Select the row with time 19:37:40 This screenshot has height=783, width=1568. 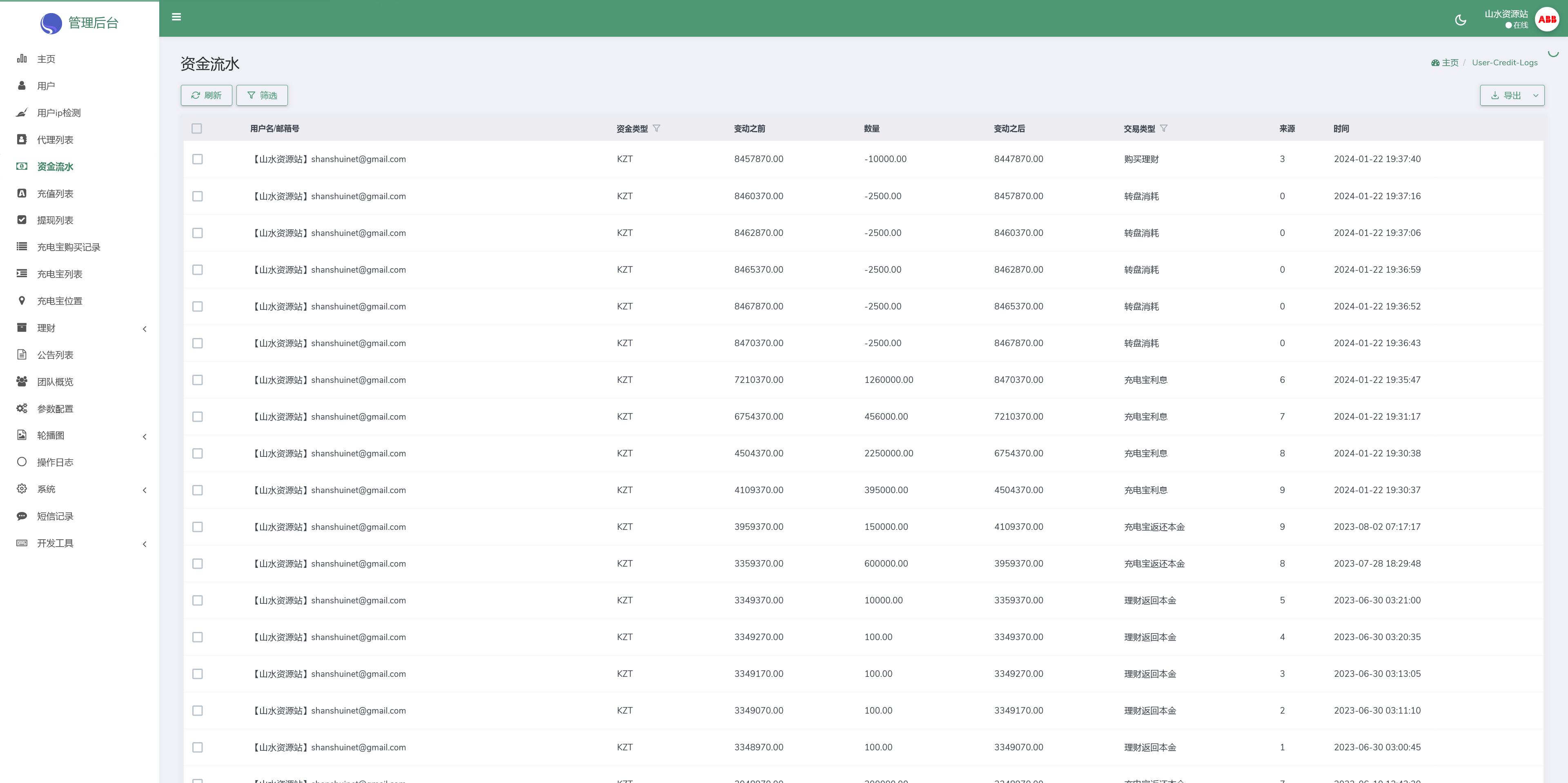[x=197, y=159]
